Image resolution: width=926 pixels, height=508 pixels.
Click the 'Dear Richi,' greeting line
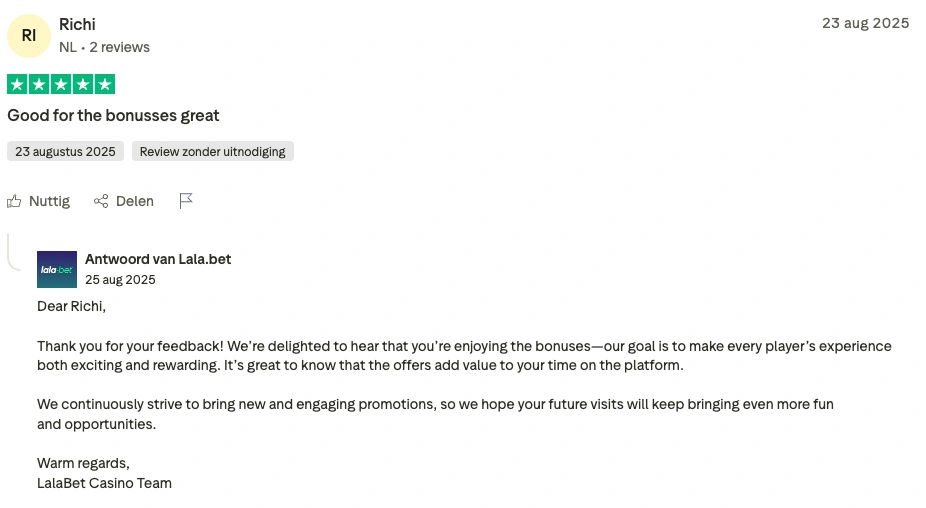click(71, 306)
